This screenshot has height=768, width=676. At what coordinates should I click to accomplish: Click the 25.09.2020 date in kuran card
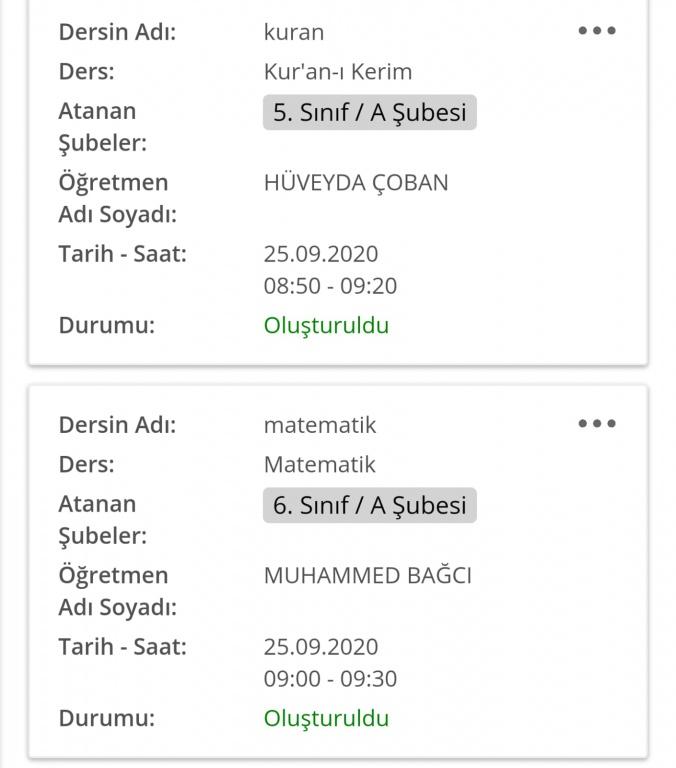point(320,254)
